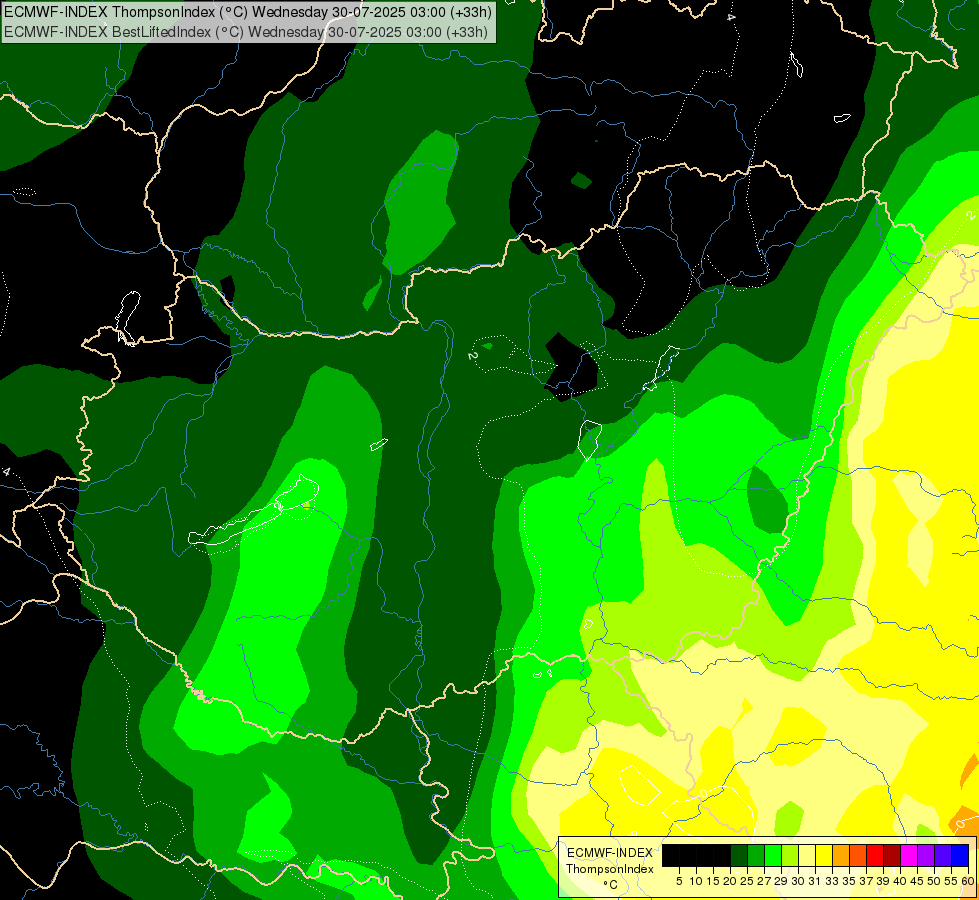Screen dimensions: 979x900
Task: Pick the dark red 39–40 legend swatch
Action: pyautogui.click(x=892, y=855)
